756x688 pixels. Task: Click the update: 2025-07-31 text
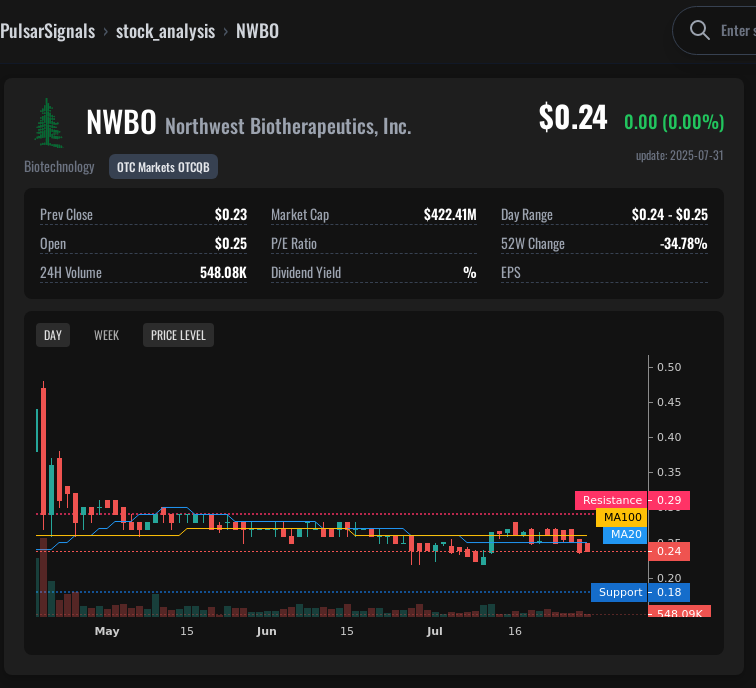click(x=679, y=155)
